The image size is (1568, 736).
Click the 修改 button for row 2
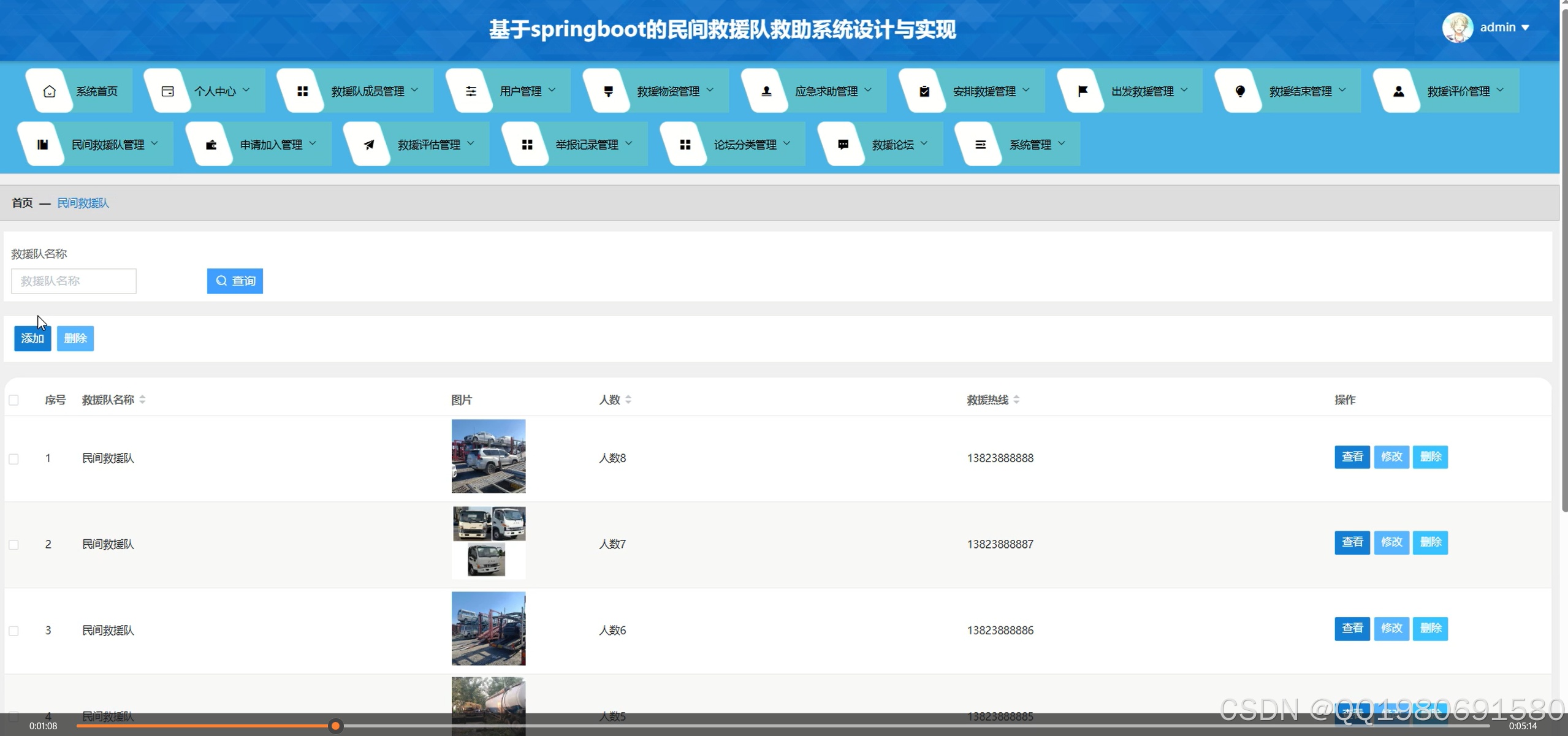tap(1391, 542)
